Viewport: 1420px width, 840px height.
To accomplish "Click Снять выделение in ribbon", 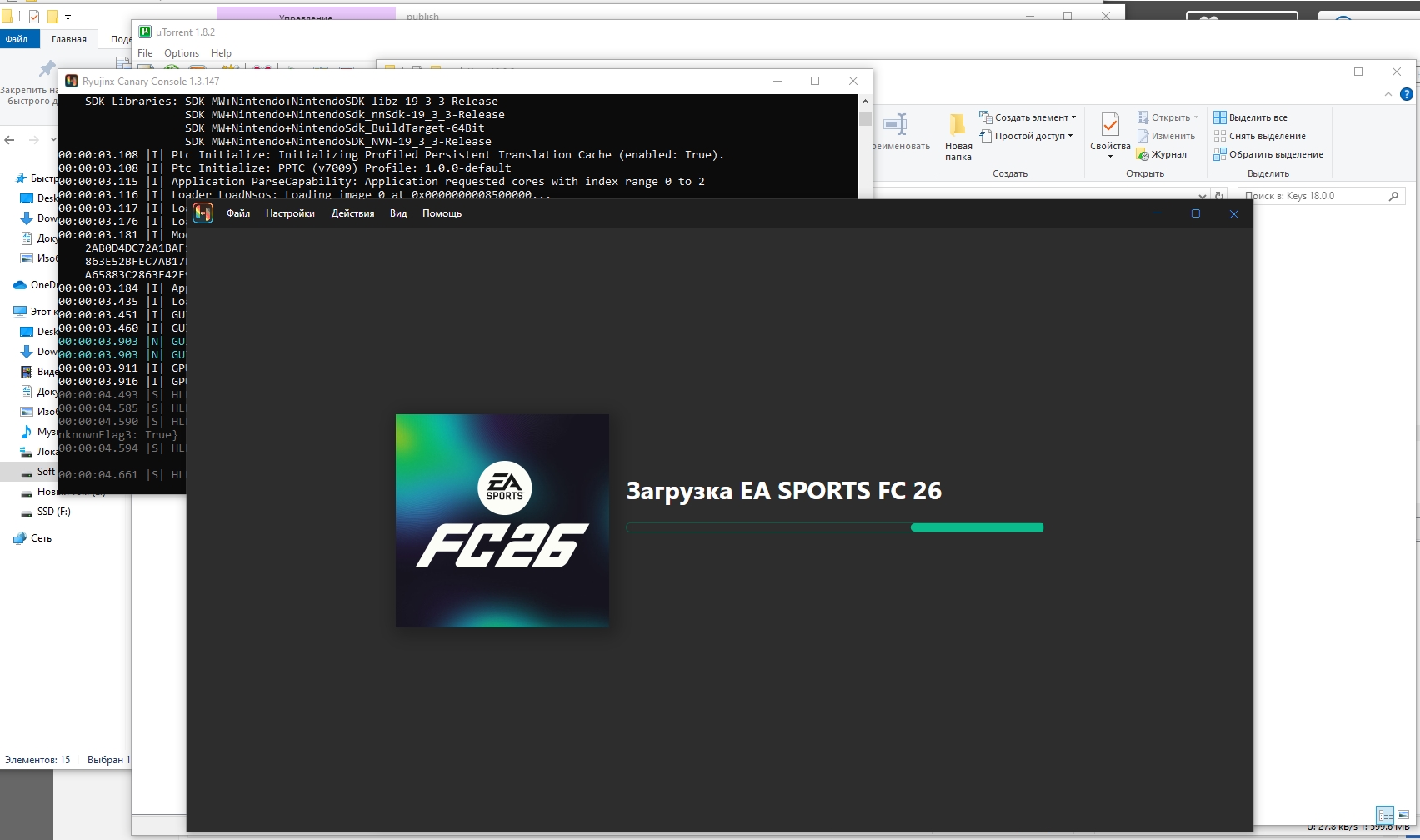I will click(1259, 136).
